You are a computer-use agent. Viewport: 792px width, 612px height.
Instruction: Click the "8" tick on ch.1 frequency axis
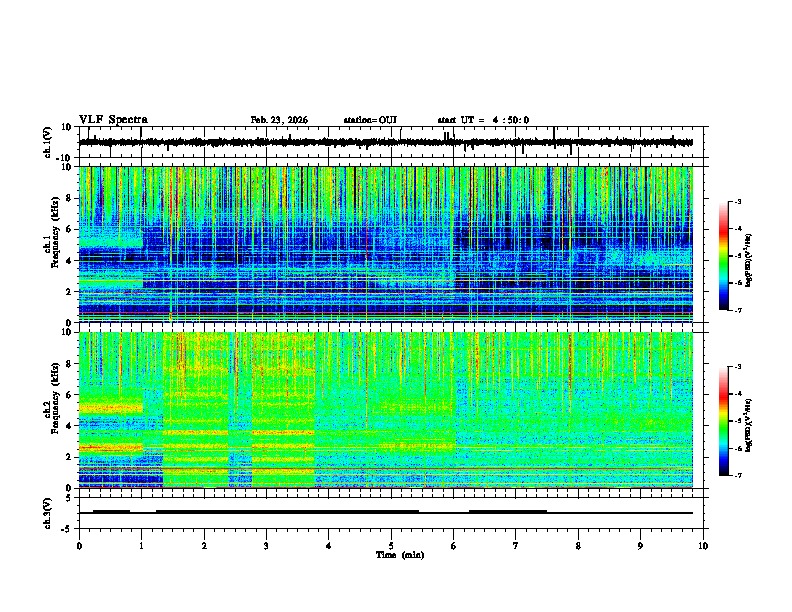[70, 198]
